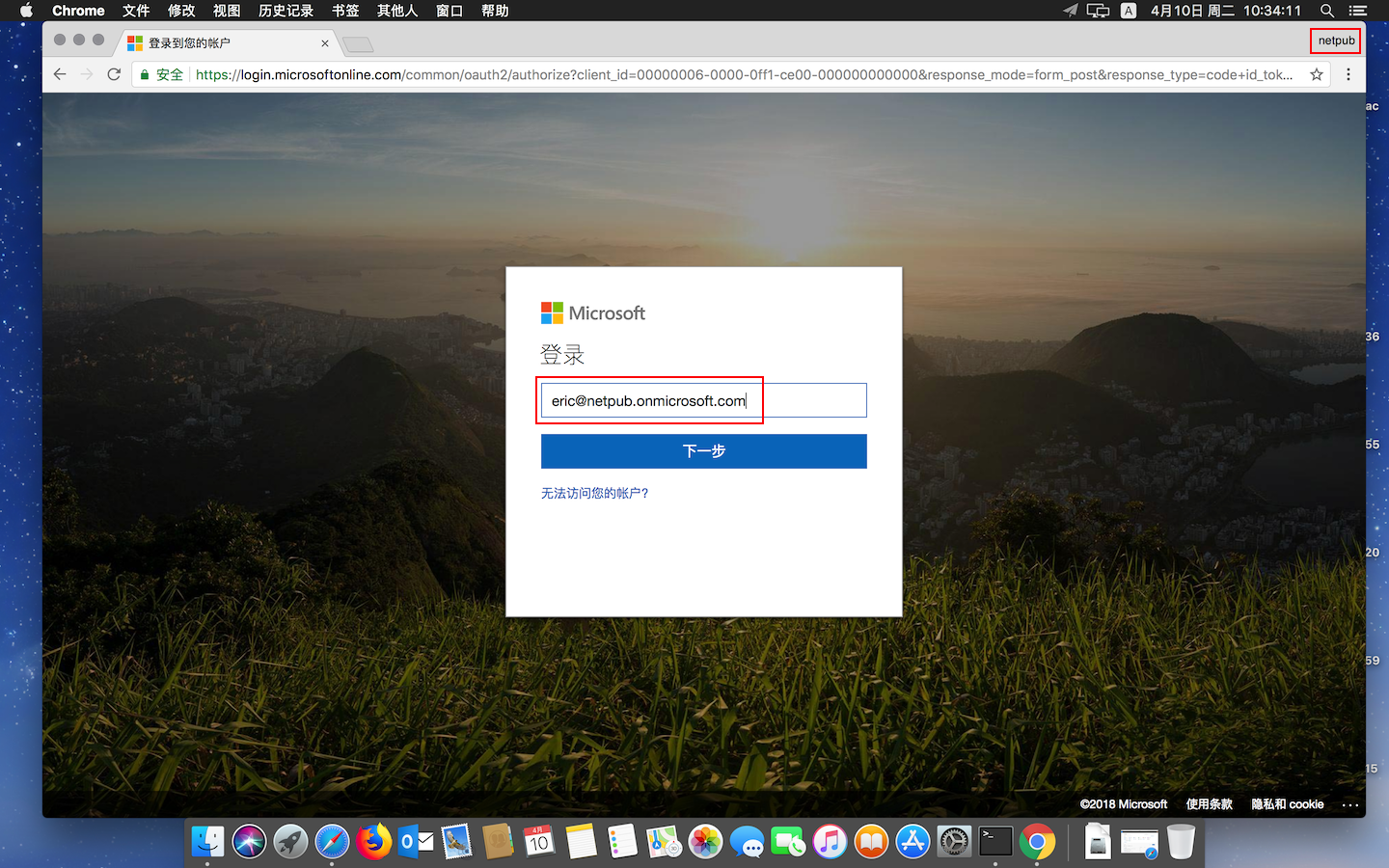Click the paper plane menu bar icon
Screen dimensions: 1389x868
click(1070, 11)
